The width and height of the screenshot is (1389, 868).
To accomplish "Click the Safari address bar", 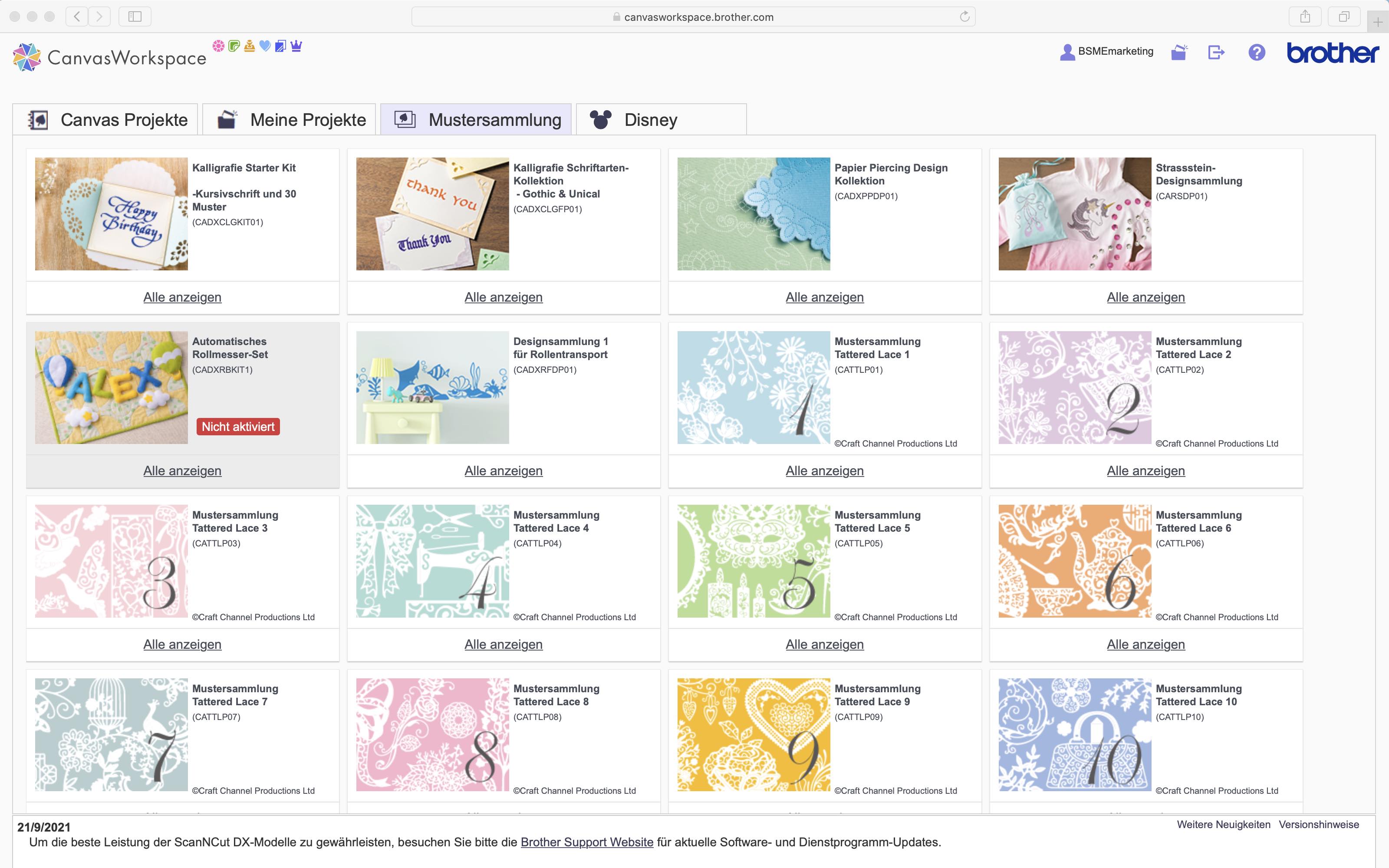I will click(x=693, y=16).
